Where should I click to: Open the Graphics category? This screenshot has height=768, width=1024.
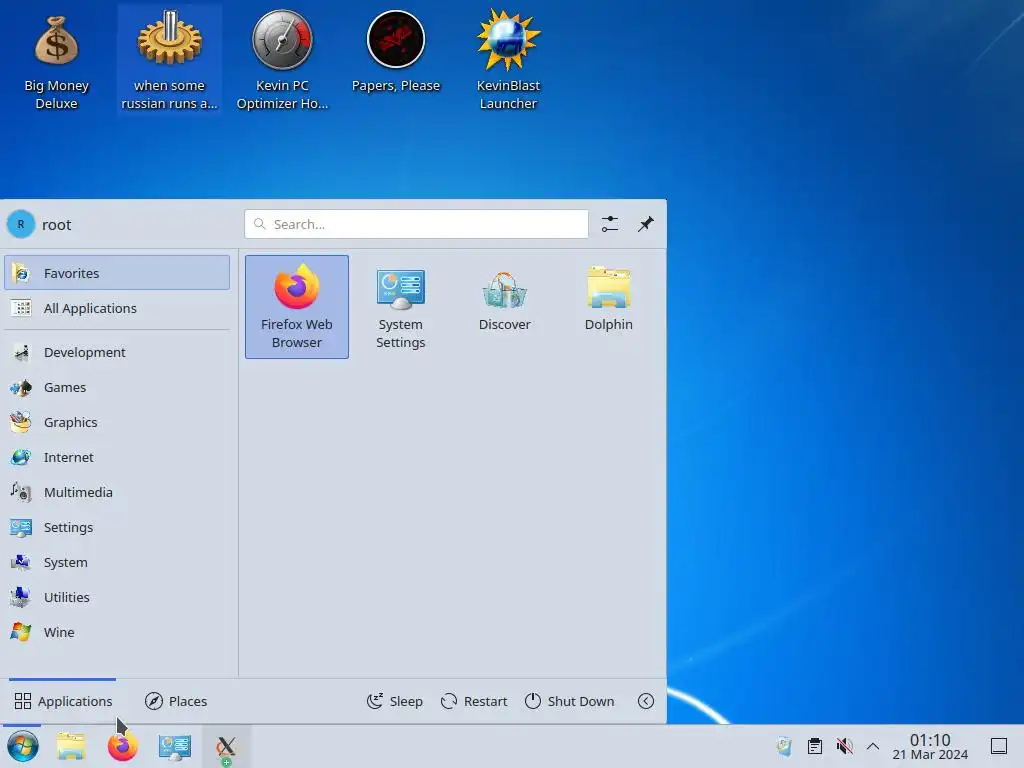[x=117, y=423]
